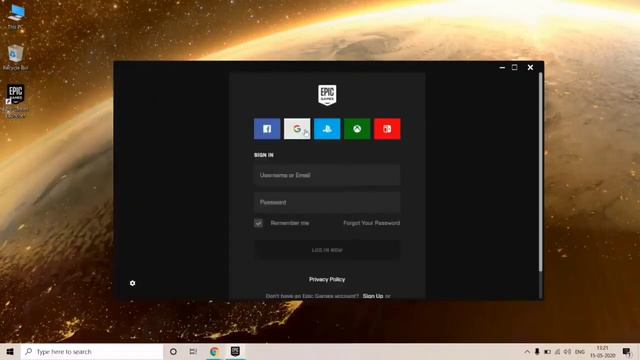Image resolution: width=640 pixels, height=360 pixels.
Task: Focus the Password field
Action: tap(327, 202)
